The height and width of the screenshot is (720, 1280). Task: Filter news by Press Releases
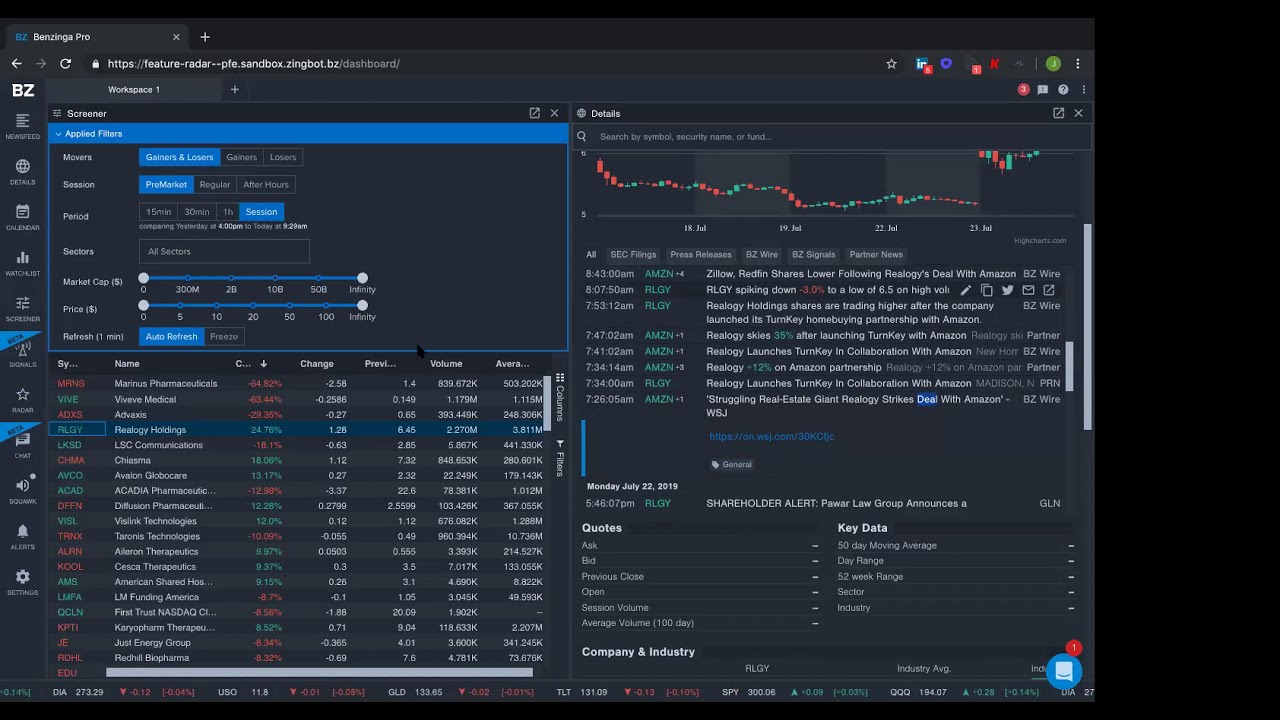click(x=701, y=255)
